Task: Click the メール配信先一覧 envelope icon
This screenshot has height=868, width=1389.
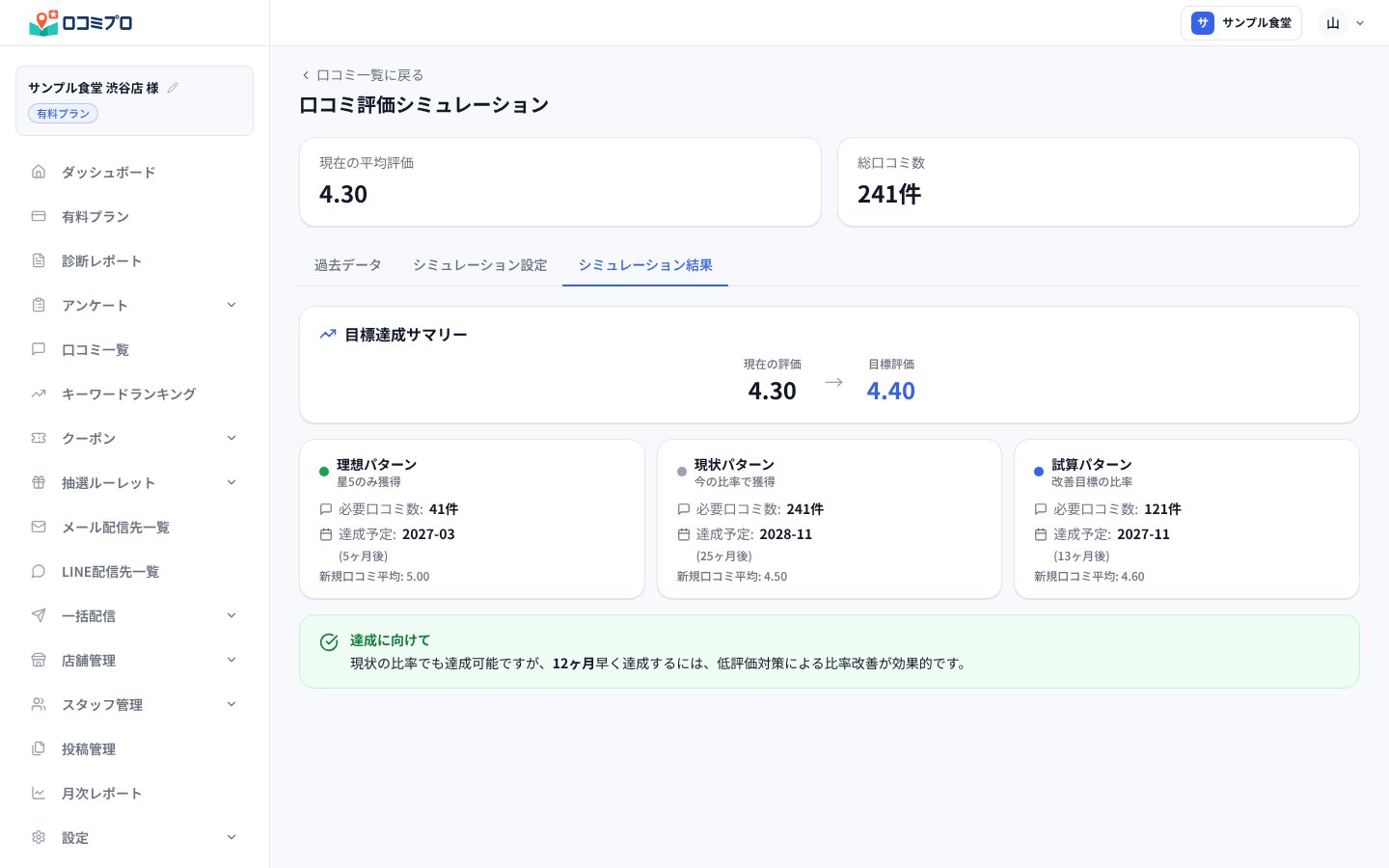Action: tap(39, 527)
